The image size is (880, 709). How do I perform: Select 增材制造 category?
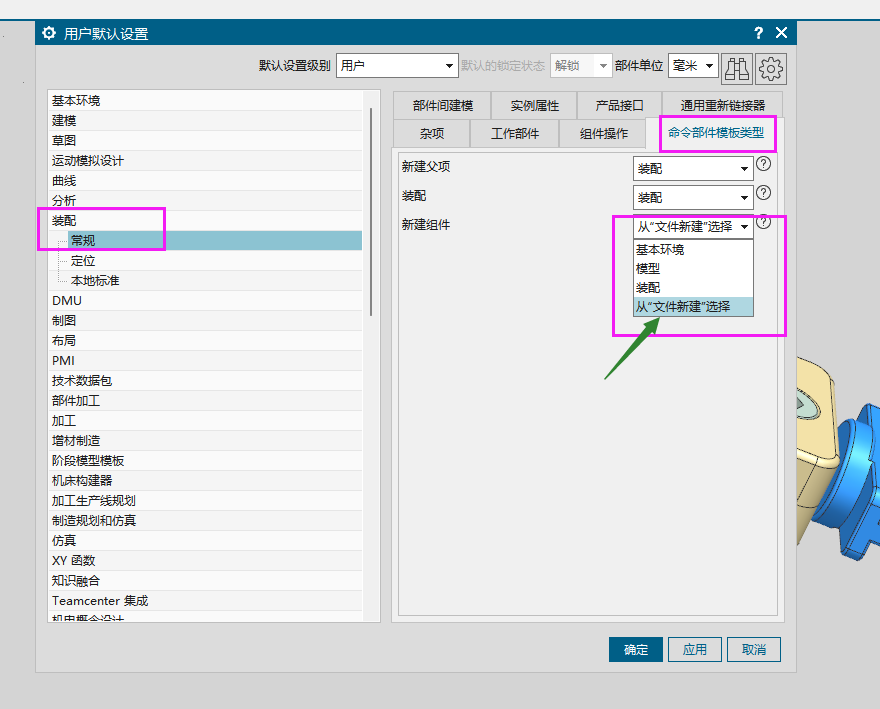click(x=205, y=441)
